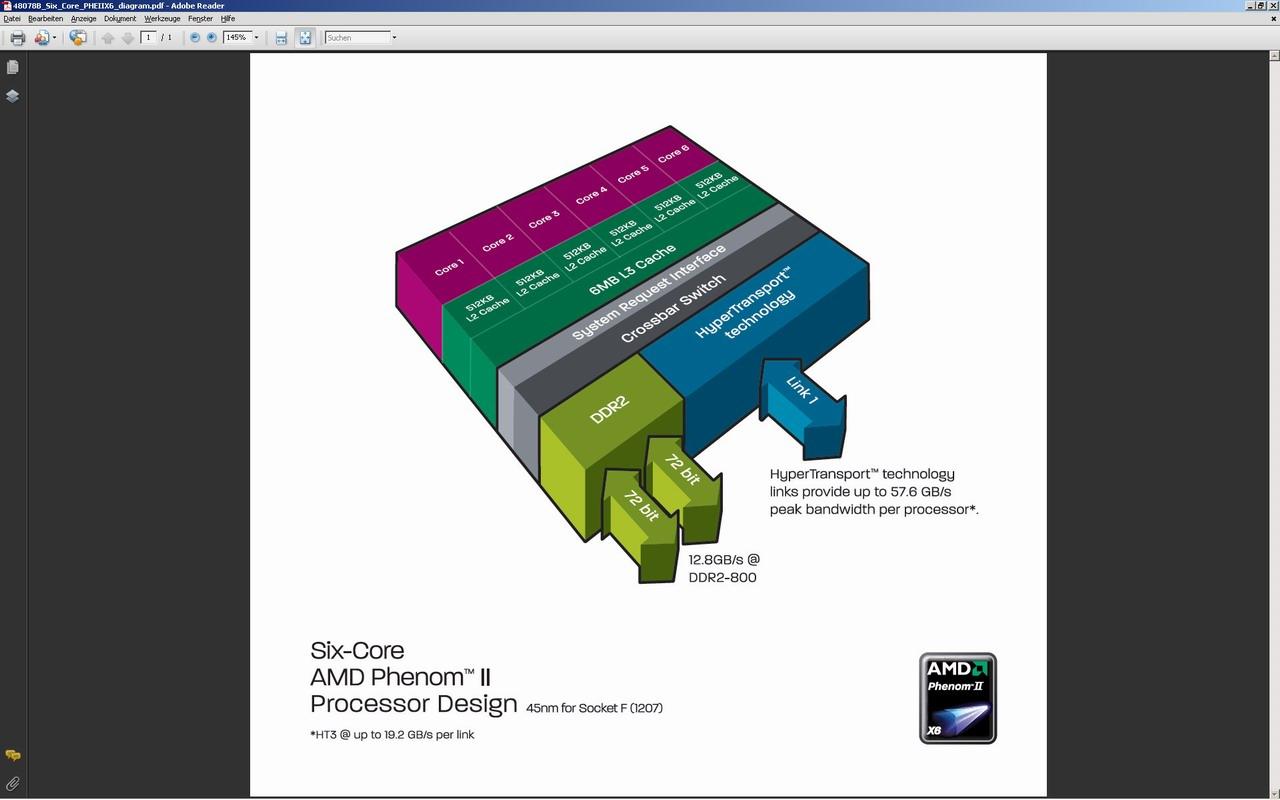Open the Fenster menu
This screenshot has height=800, width=1280.
tap(200, 19)
